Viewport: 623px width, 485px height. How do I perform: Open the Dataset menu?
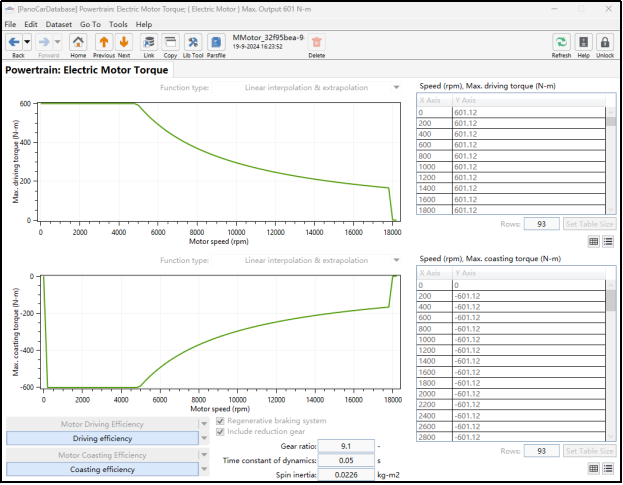tap(59, 25)
